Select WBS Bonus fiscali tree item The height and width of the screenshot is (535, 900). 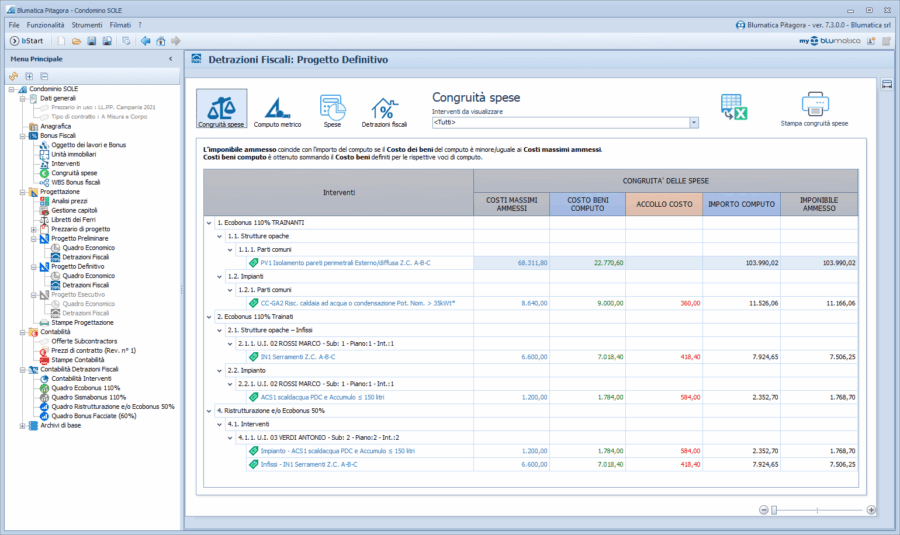coord(76,182)
